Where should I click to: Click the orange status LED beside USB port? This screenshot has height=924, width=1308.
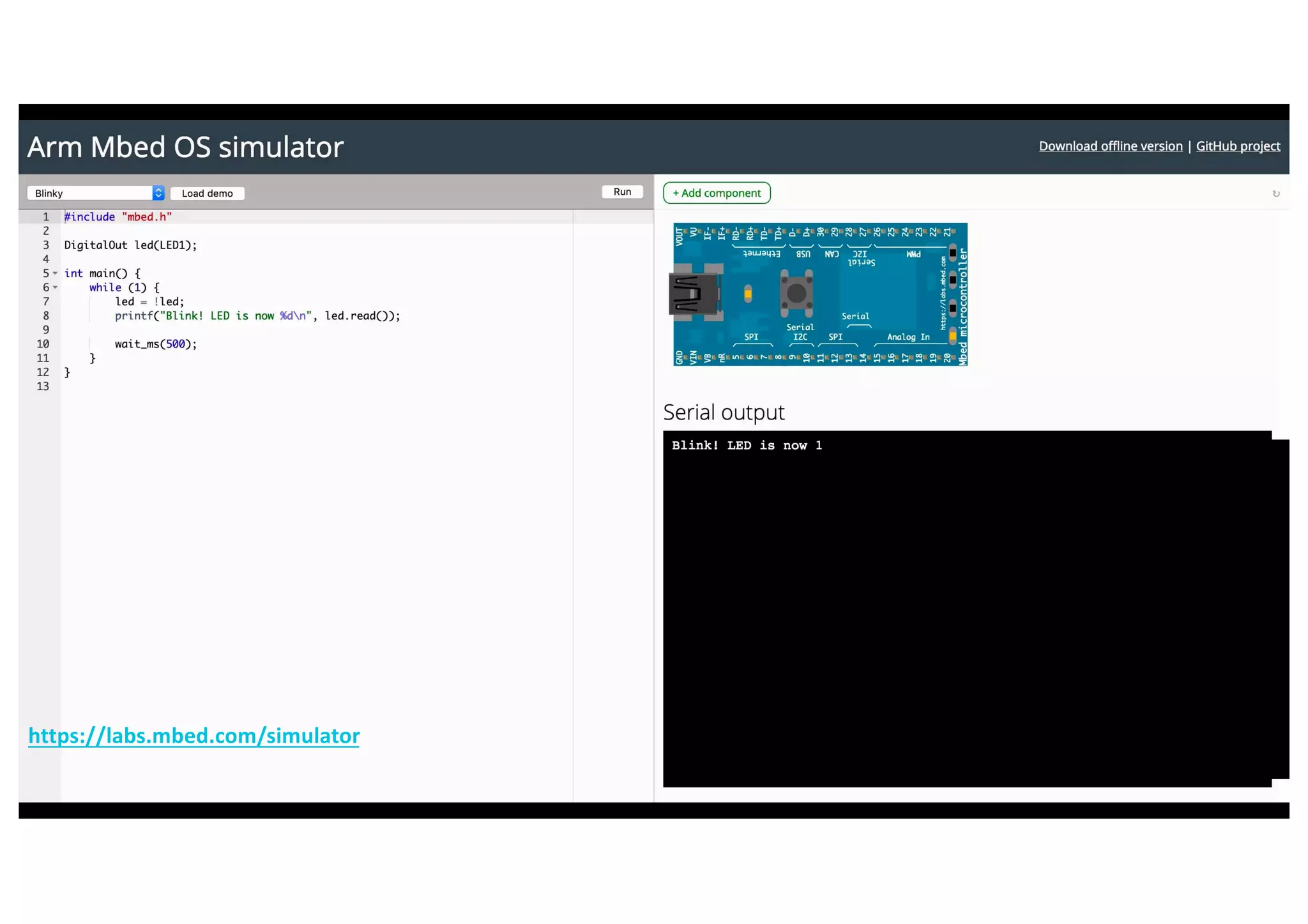(x=748, y=294)
